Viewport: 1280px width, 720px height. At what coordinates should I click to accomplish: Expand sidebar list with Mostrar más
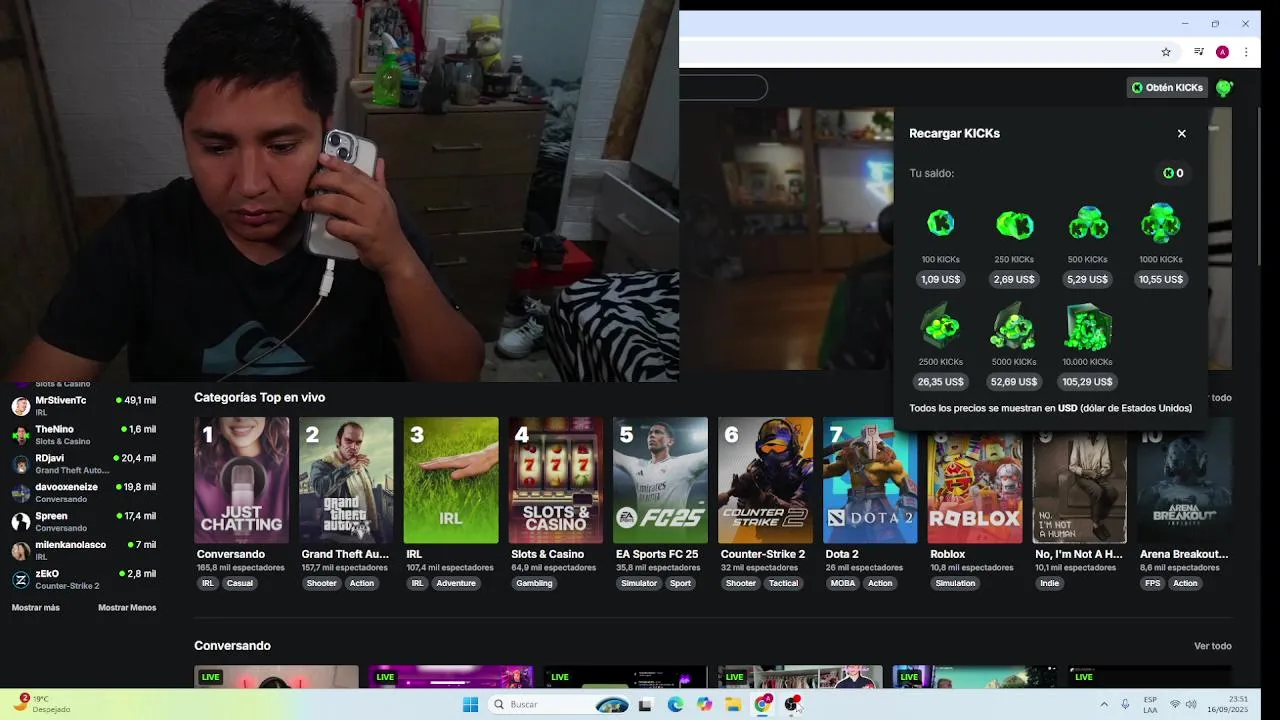[36, 608]
